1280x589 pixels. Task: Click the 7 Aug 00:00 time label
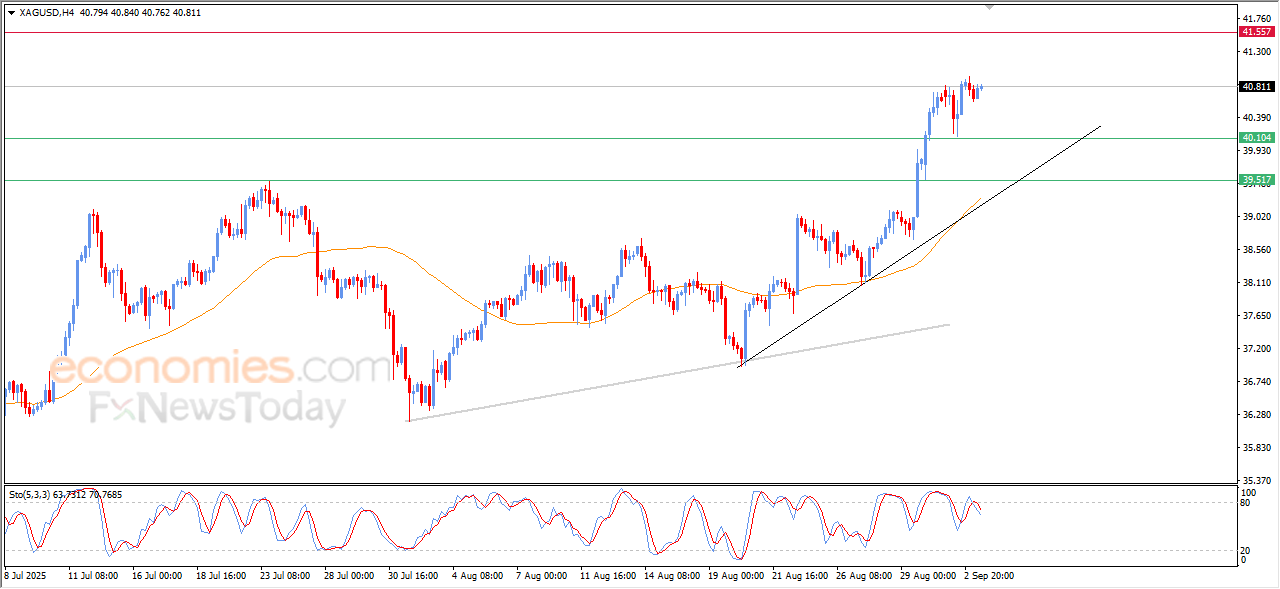[541, 576]
